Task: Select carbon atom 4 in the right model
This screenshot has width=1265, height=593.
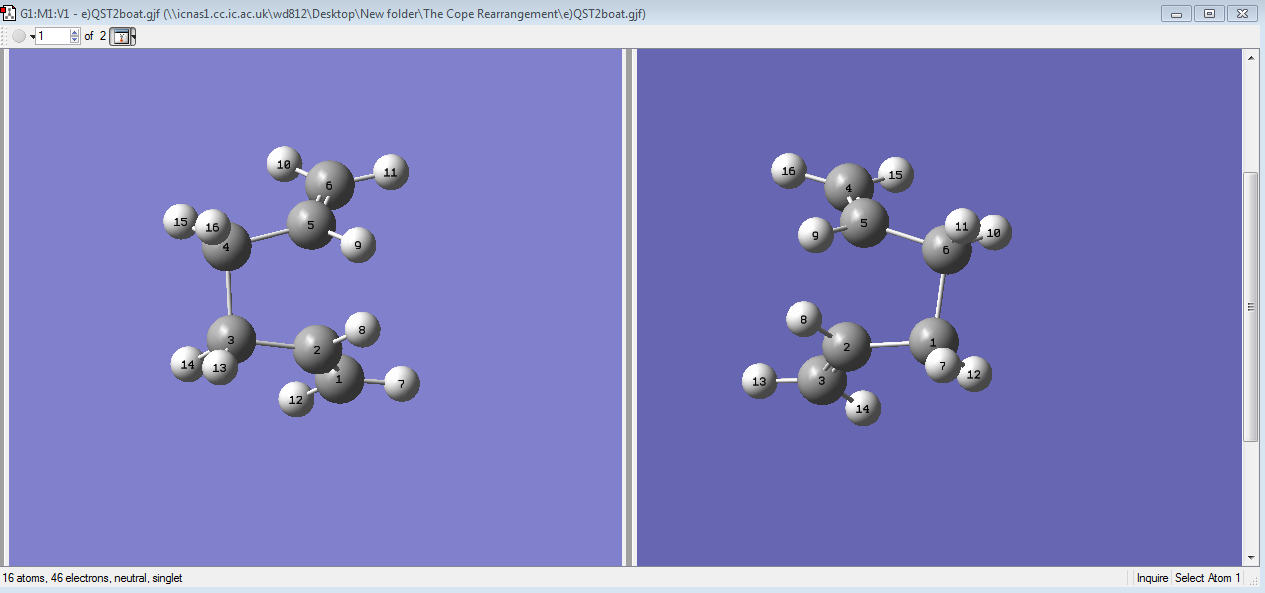Action: click(x=849, y=188)
